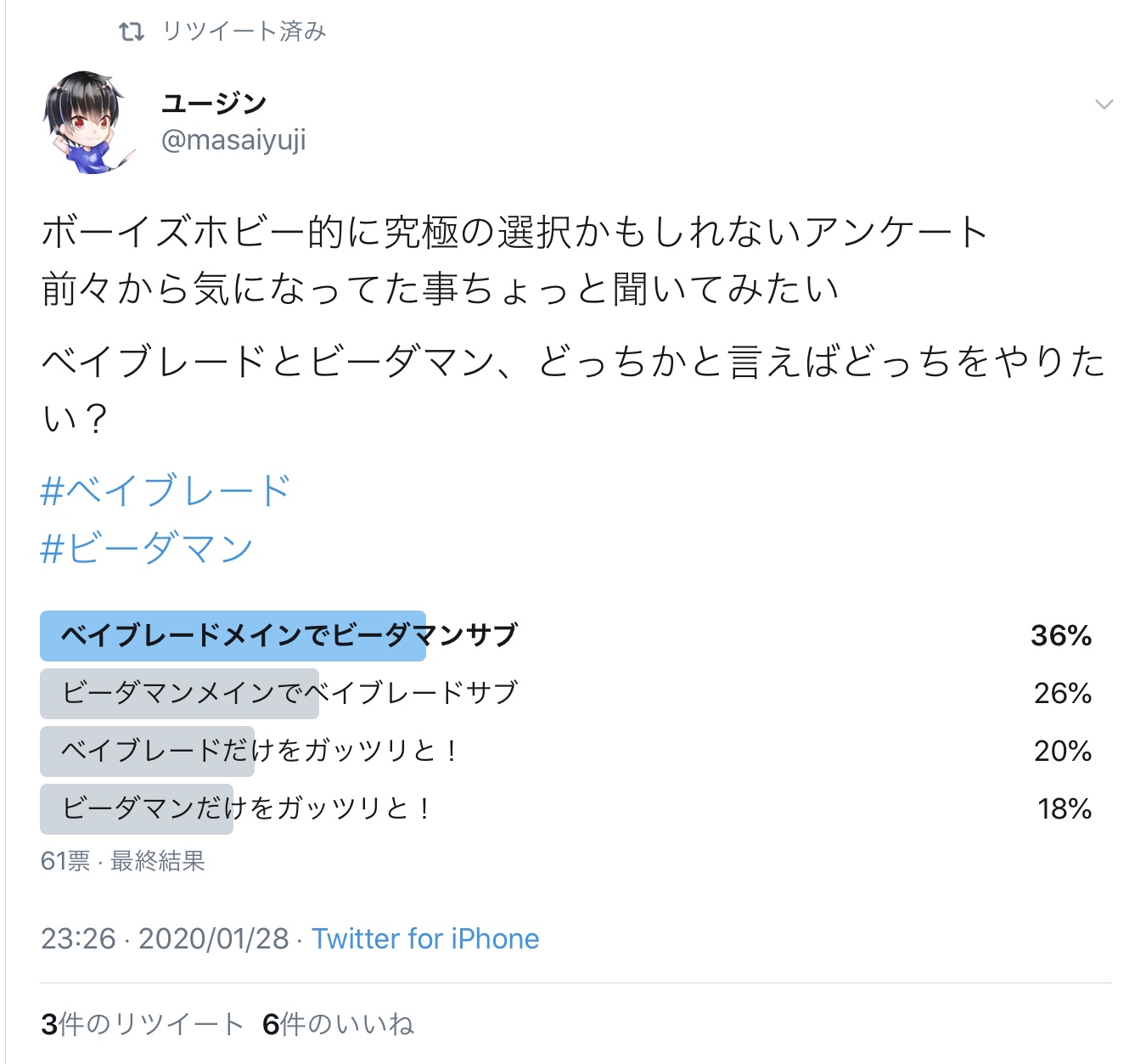View the 3件のリツイート list

142,1024
